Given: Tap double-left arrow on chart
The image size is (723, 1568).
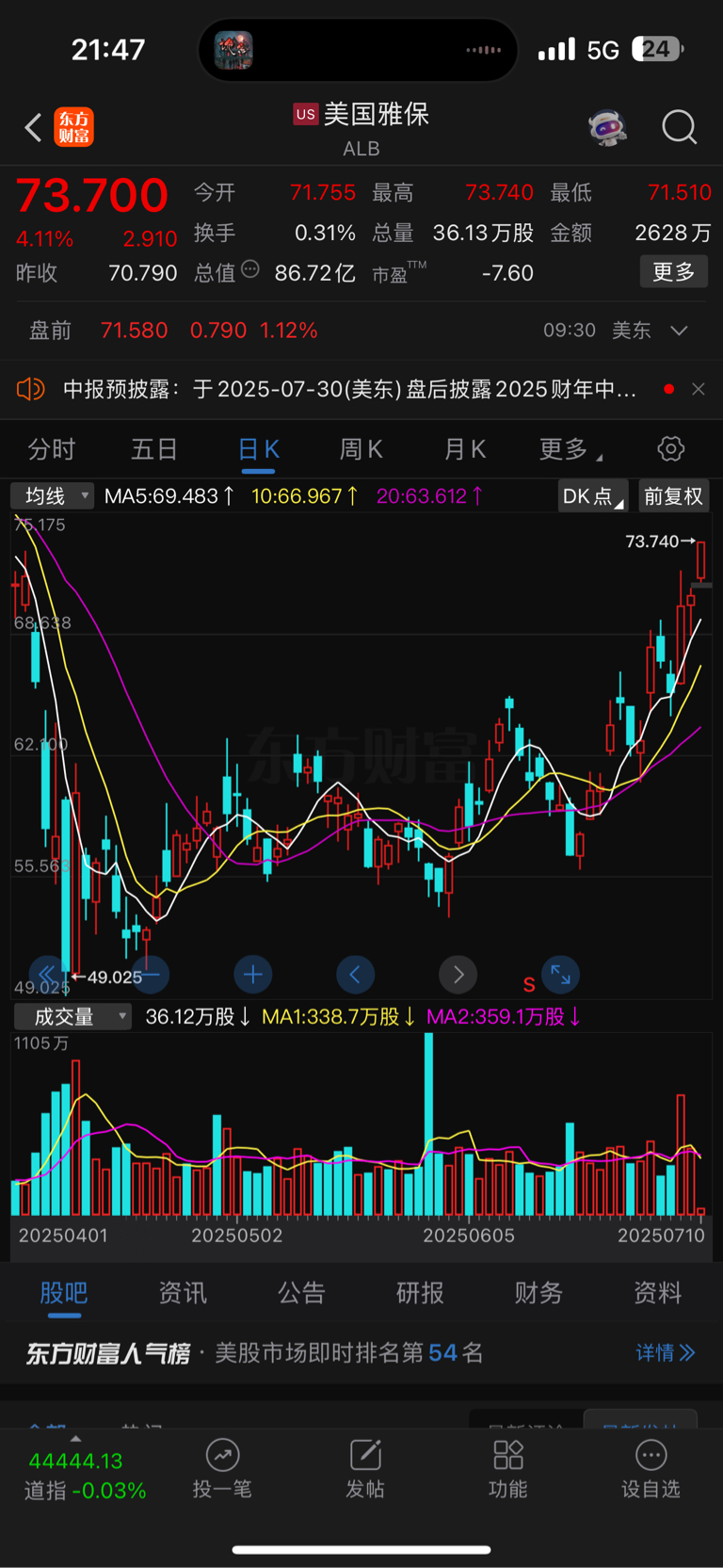Looking at the screenshot, I should (x=46, y=975).
